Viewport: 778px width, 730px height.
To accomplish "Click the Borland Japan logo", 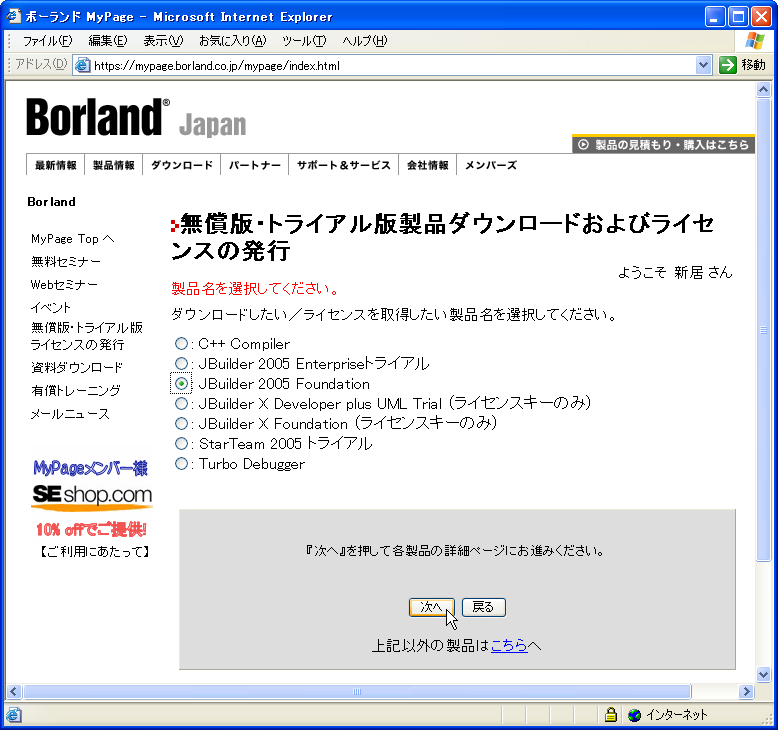I will tap(136, 118).
